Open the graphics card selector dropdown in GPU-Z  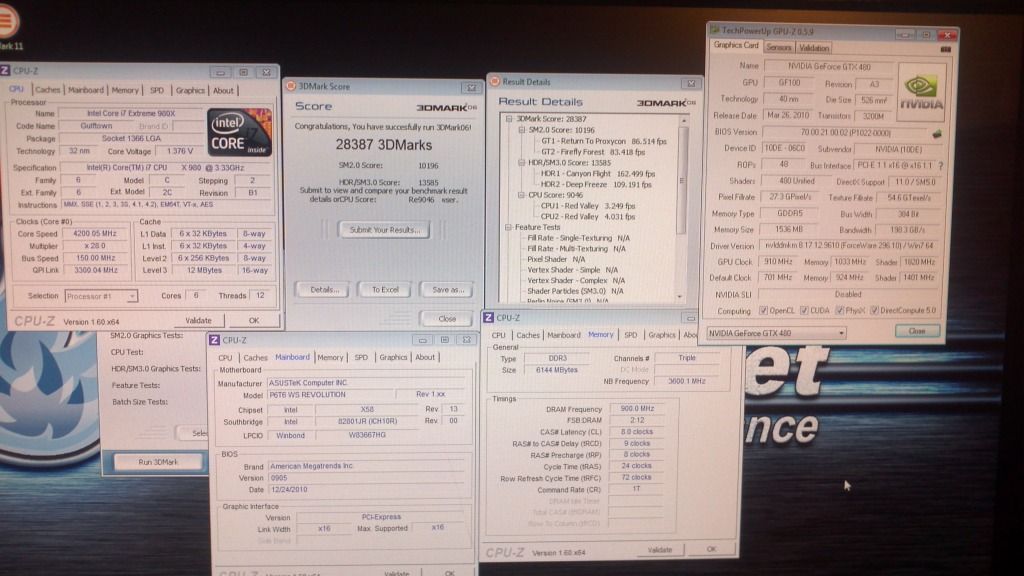tap(841, 333)
